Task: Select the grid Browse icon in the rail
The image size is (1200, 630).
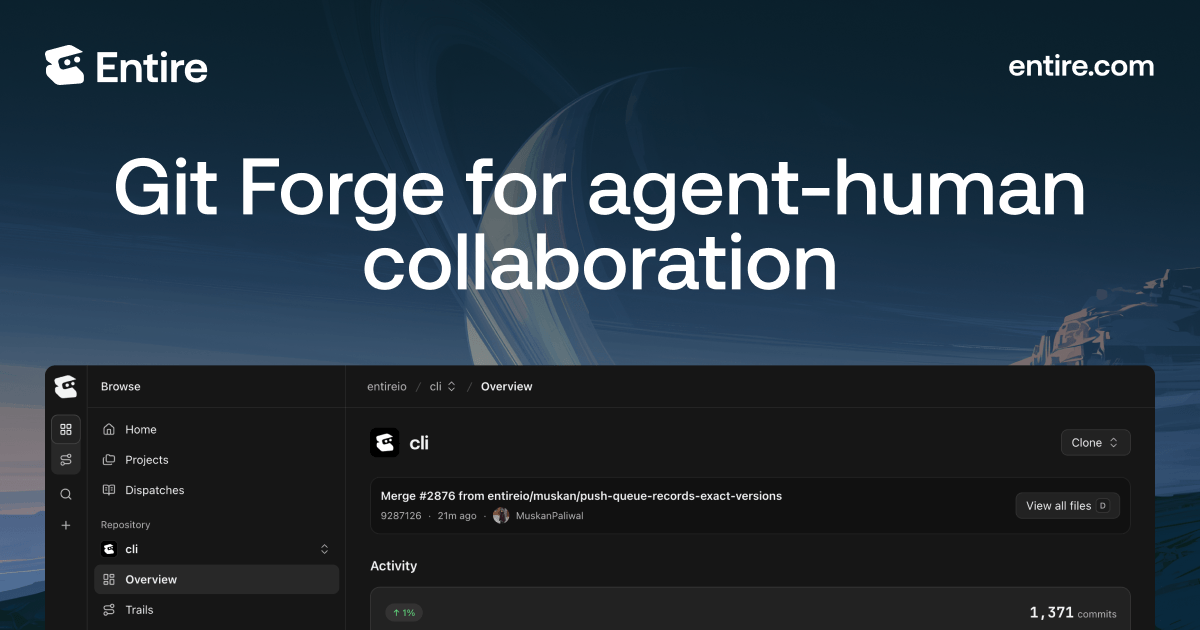Action: [66, 430]
